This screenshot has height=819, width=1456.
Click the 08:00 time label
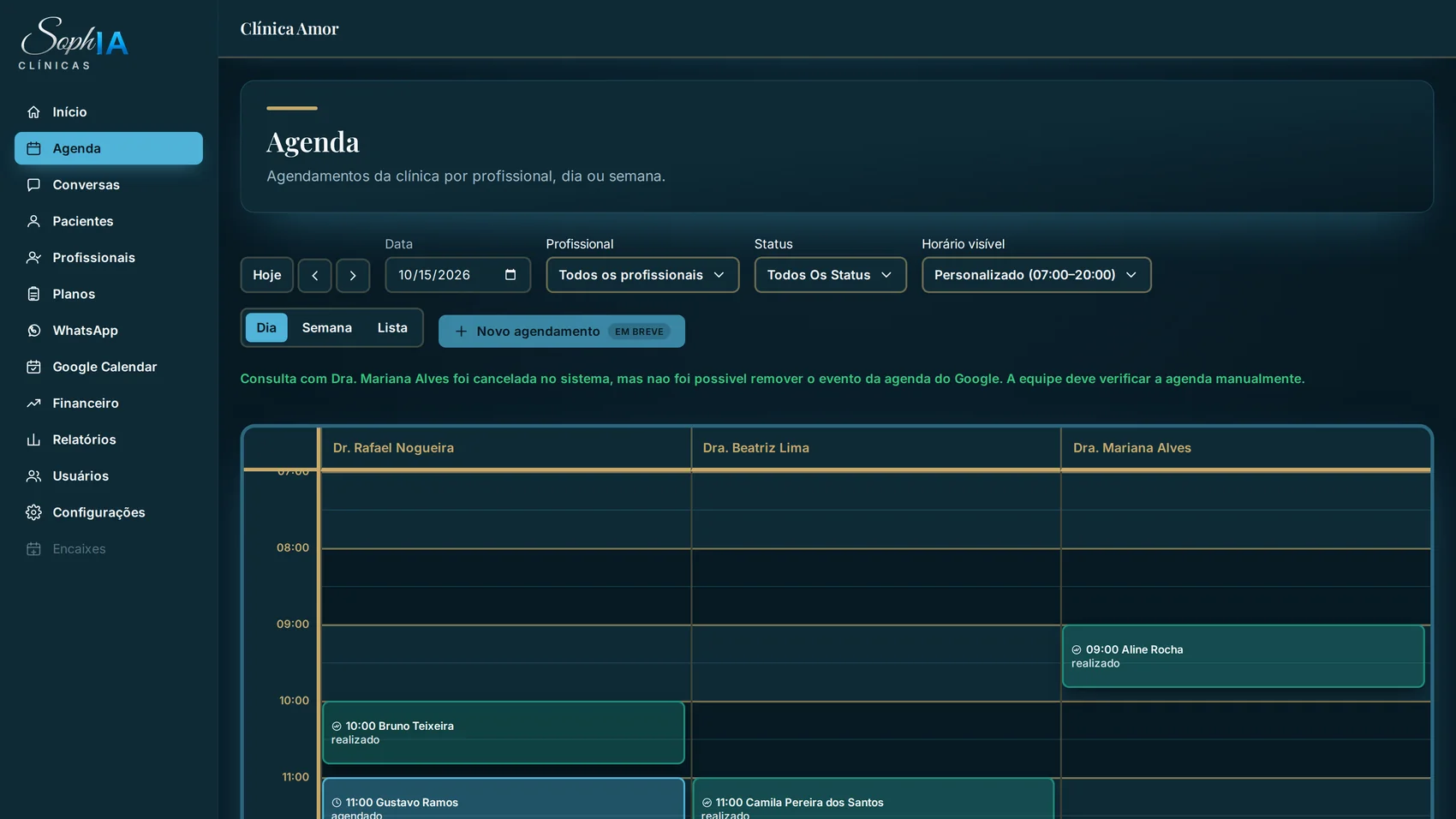click(293, 548)
